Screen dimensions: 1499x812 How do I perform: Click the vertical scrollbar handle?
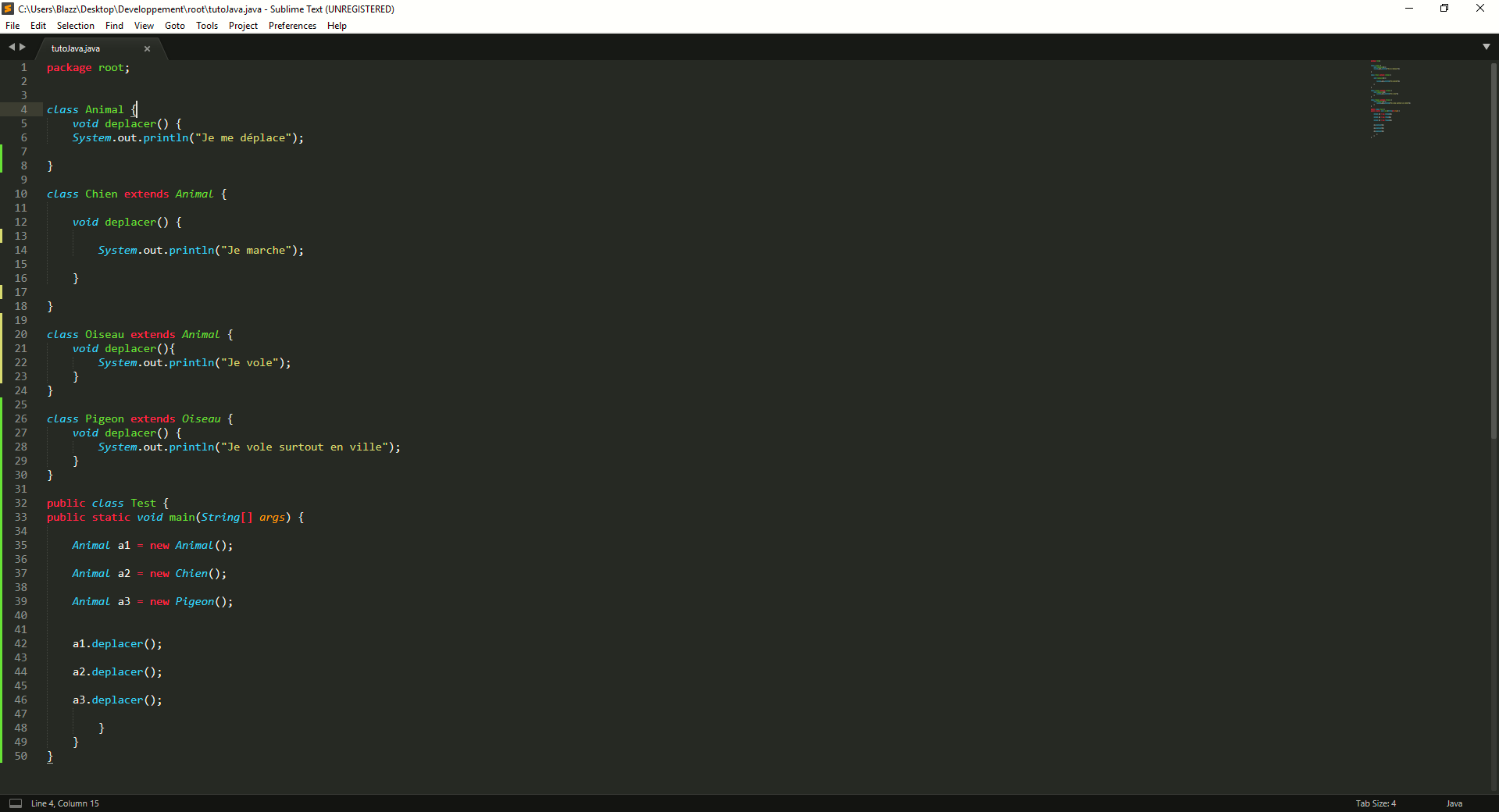click(1494, 250)
